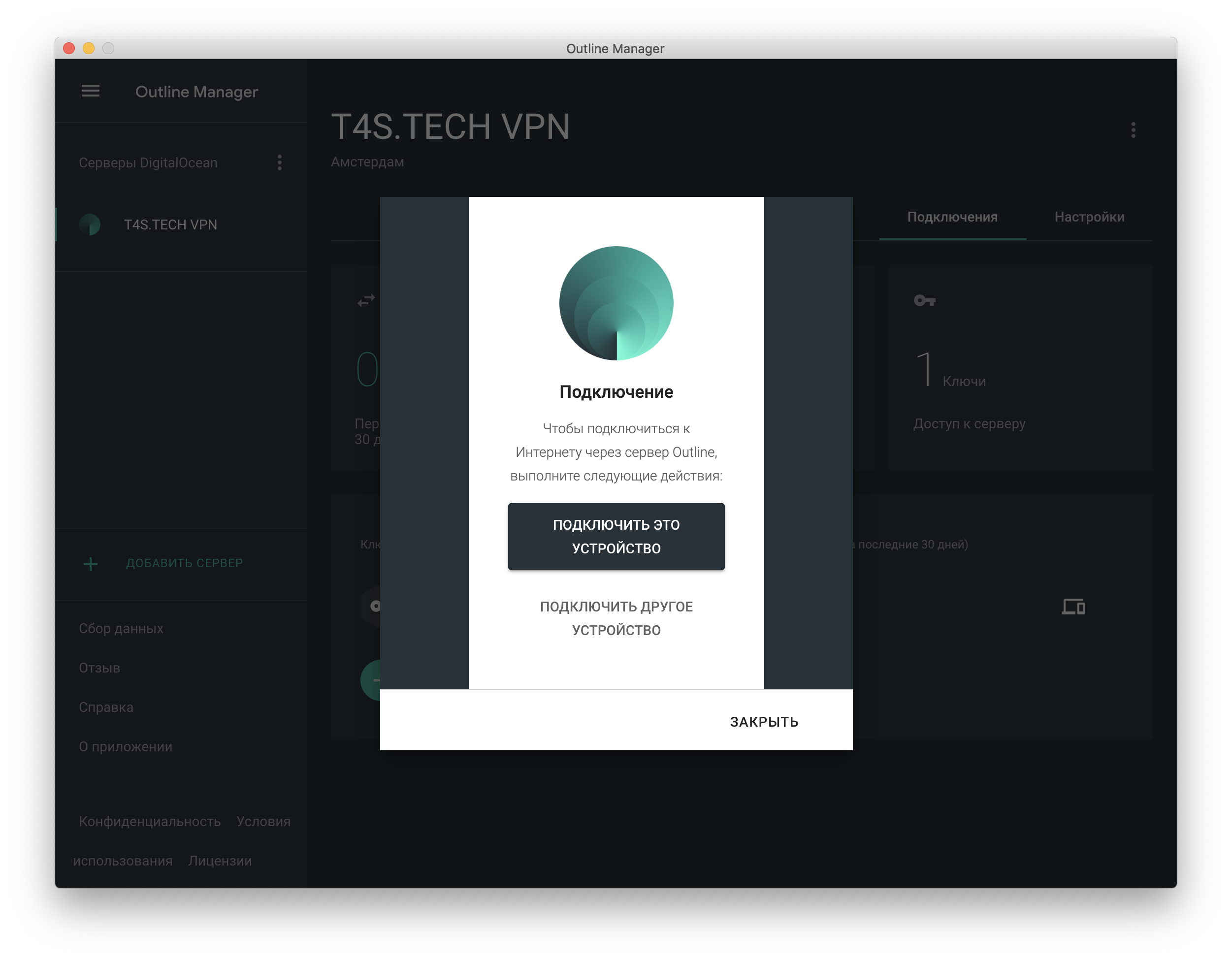
Task: Click the Outline logo in dialog
Action: (x=616, y=303)
